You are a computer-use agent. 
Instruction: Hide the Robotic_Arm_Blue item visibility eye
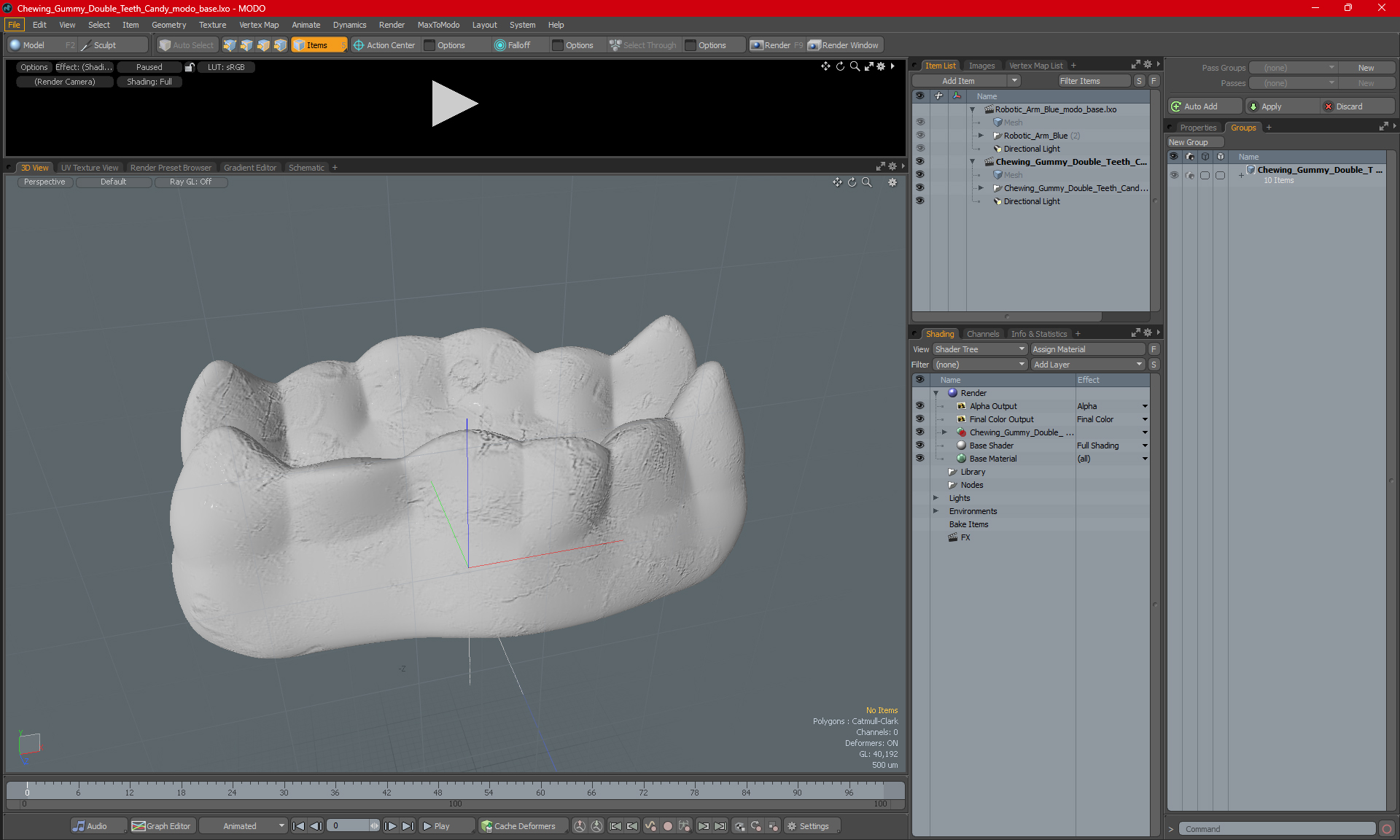tap(919, 136)
